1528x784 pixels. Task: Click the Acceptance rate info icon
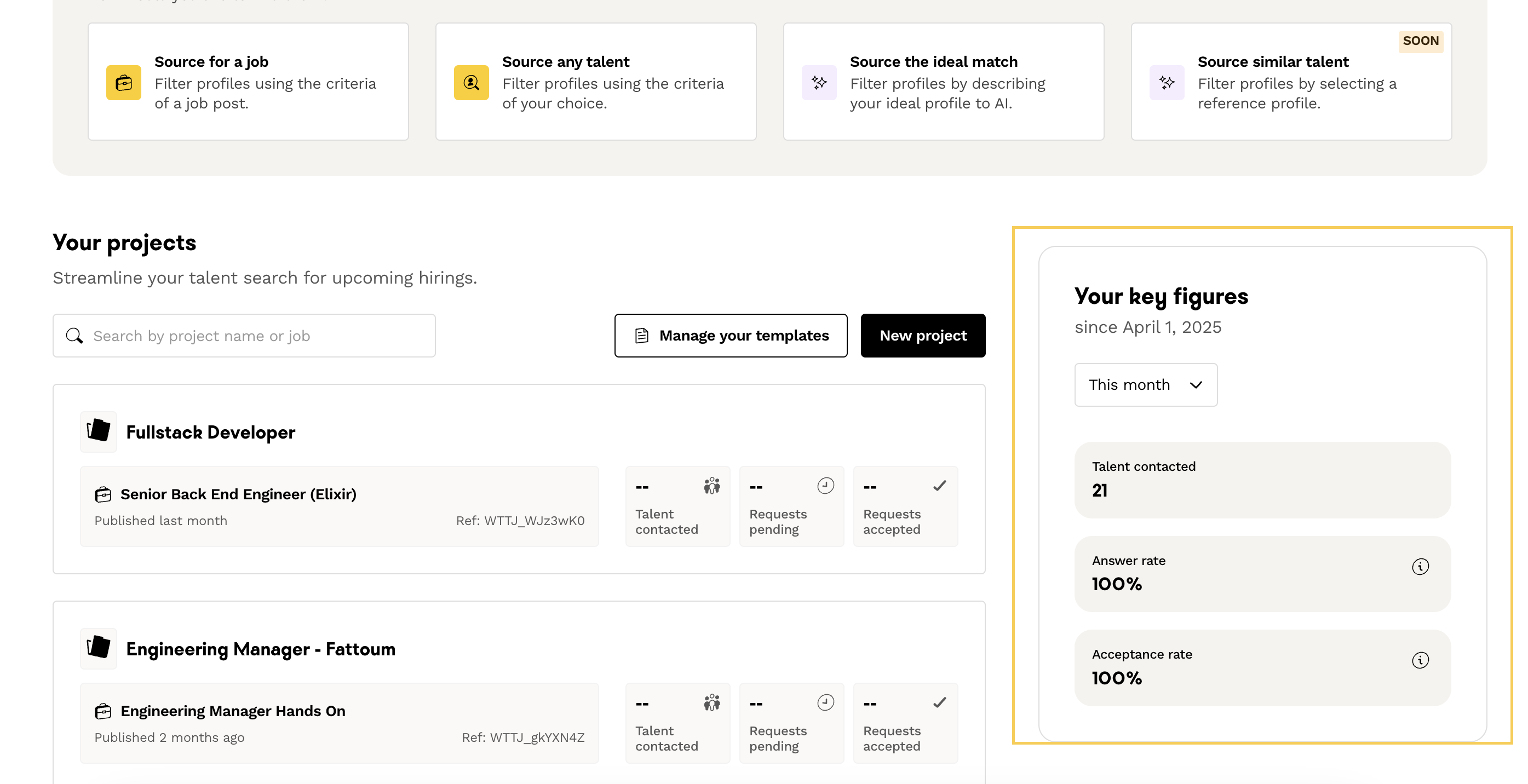1420,660
